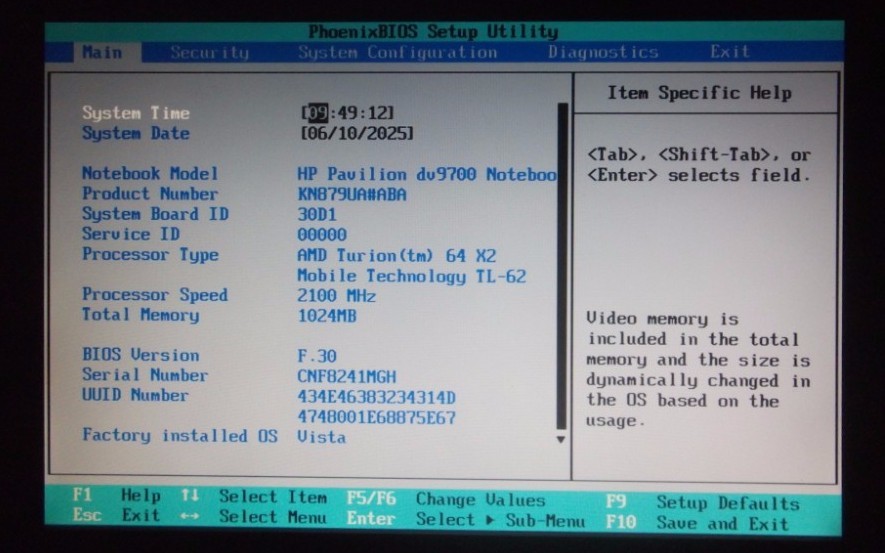Click serial number CNF8241MGH
Screen dimensions: 885x553
click(x=347, y=376)
